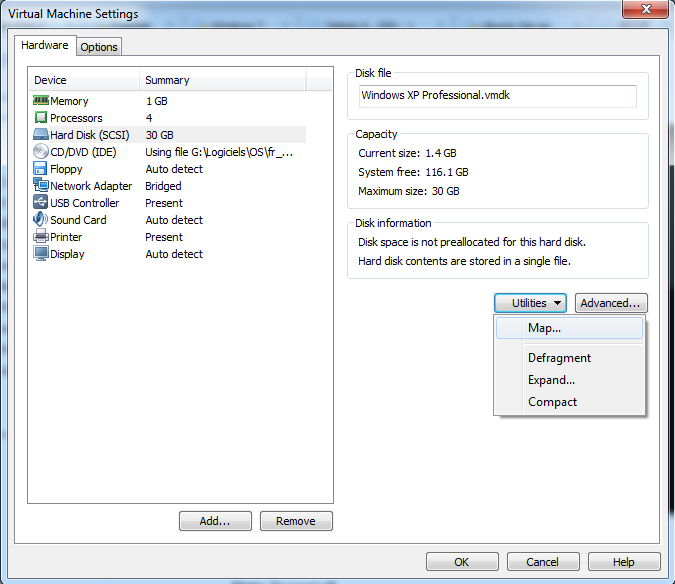
Task: Click the Disk file name field
Action: click(x=498, y=96)
